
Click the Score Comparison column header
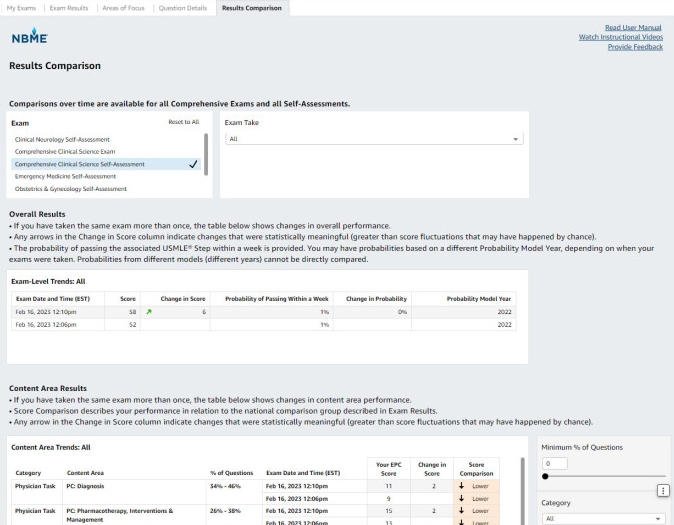pyautogui.click(x=476, y=469)
